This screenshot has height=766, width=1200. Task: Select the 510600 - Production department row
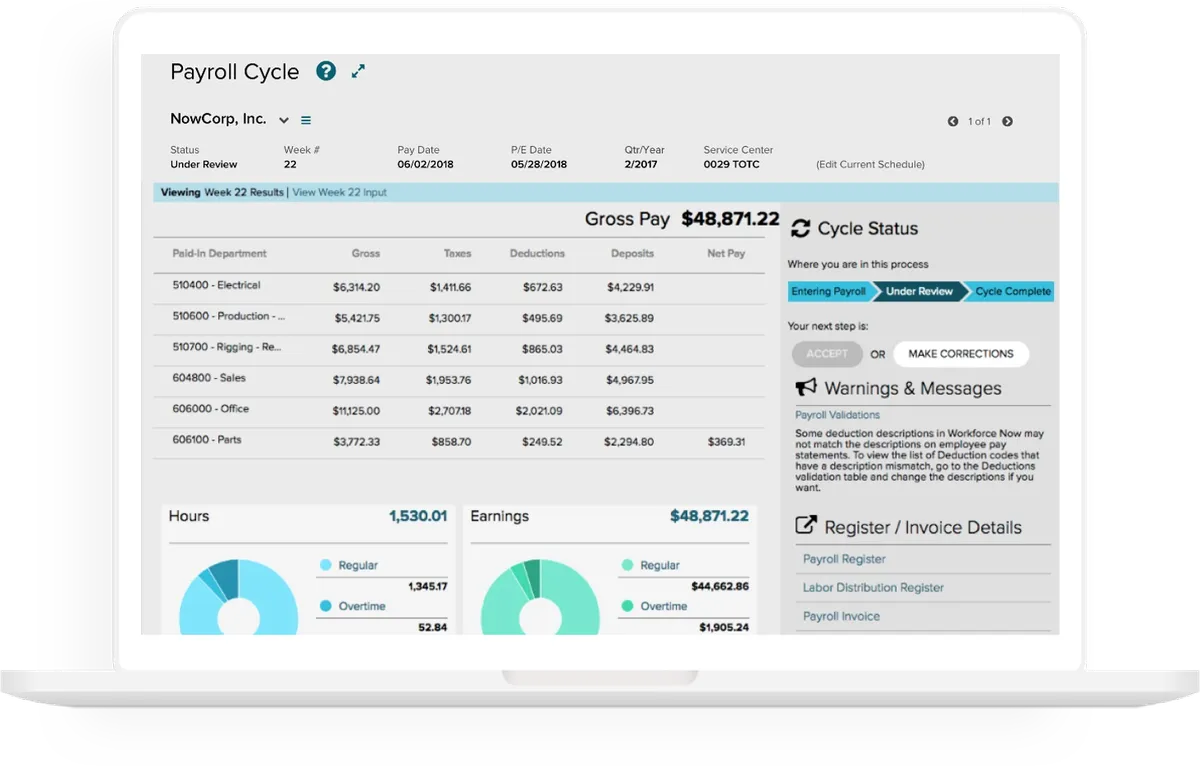[x=459, y=319]
